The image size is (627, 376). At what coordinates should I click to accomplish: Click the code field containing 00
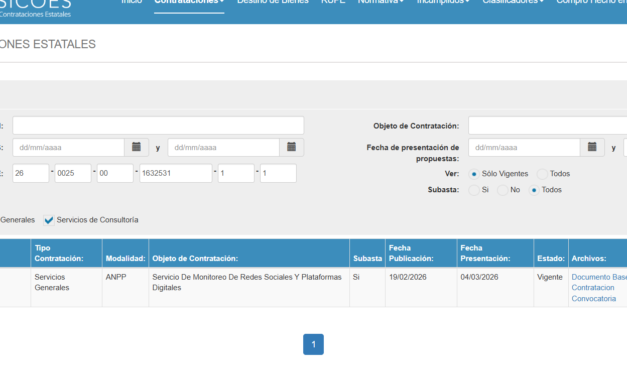tap(115, 173)
